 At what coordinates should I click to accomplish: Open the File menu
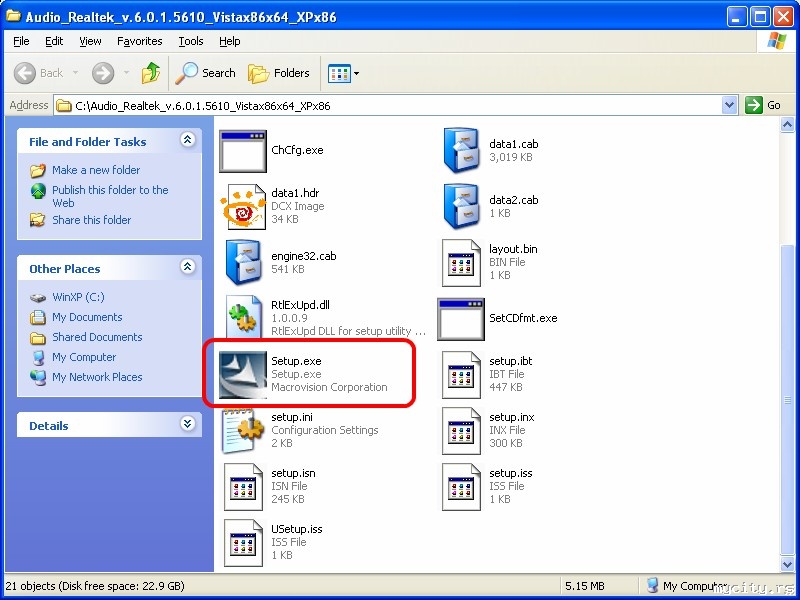[x=21, y=41]
